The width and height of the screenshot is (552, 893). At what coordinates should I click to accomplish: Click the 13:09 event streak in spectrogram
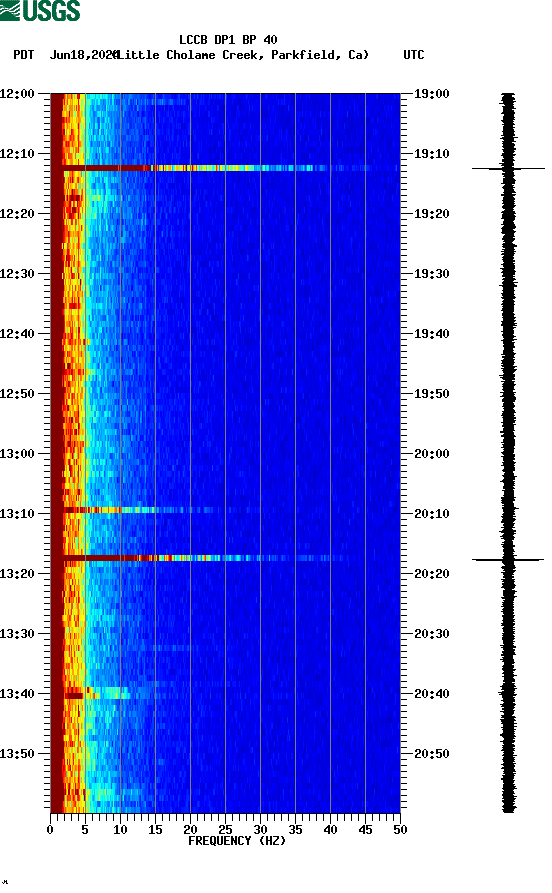tap(138, 510)
